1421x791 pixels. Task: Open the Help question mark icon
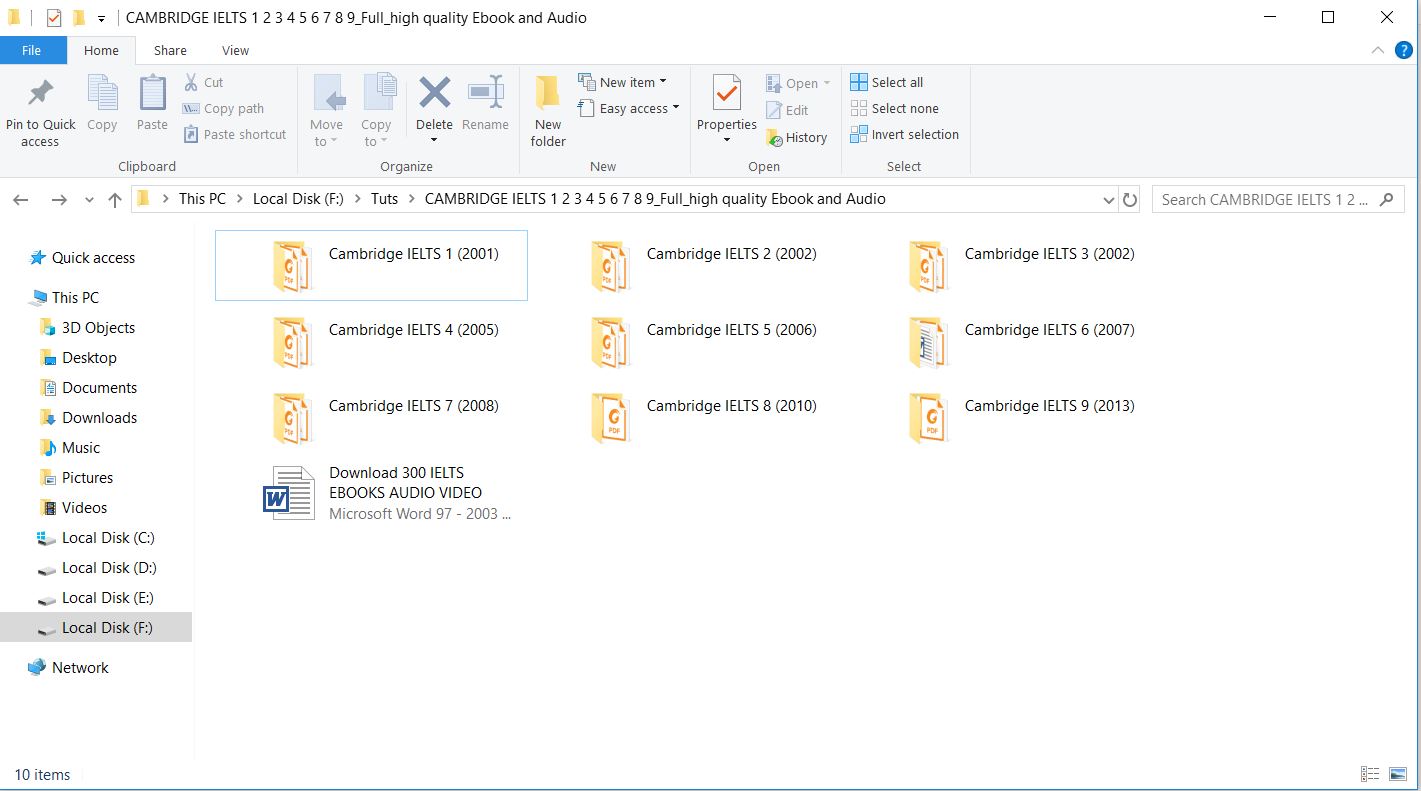1403,50
